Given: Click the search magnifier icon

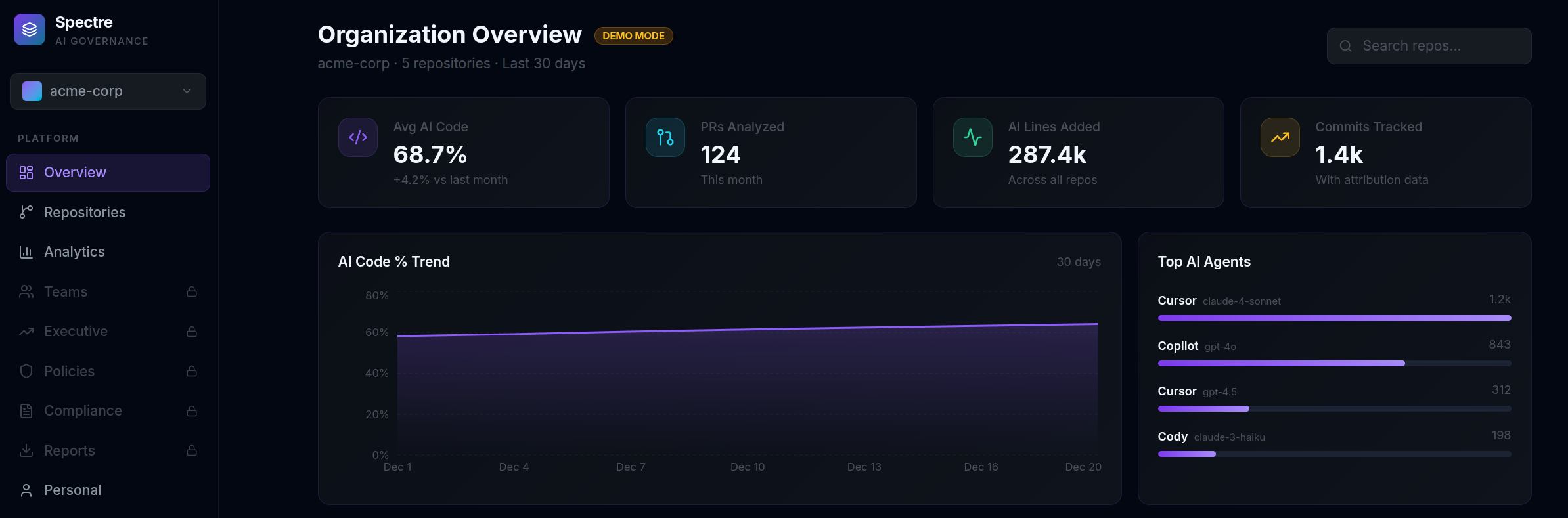Looking at the screenshot, I should tap(1345, 46).
